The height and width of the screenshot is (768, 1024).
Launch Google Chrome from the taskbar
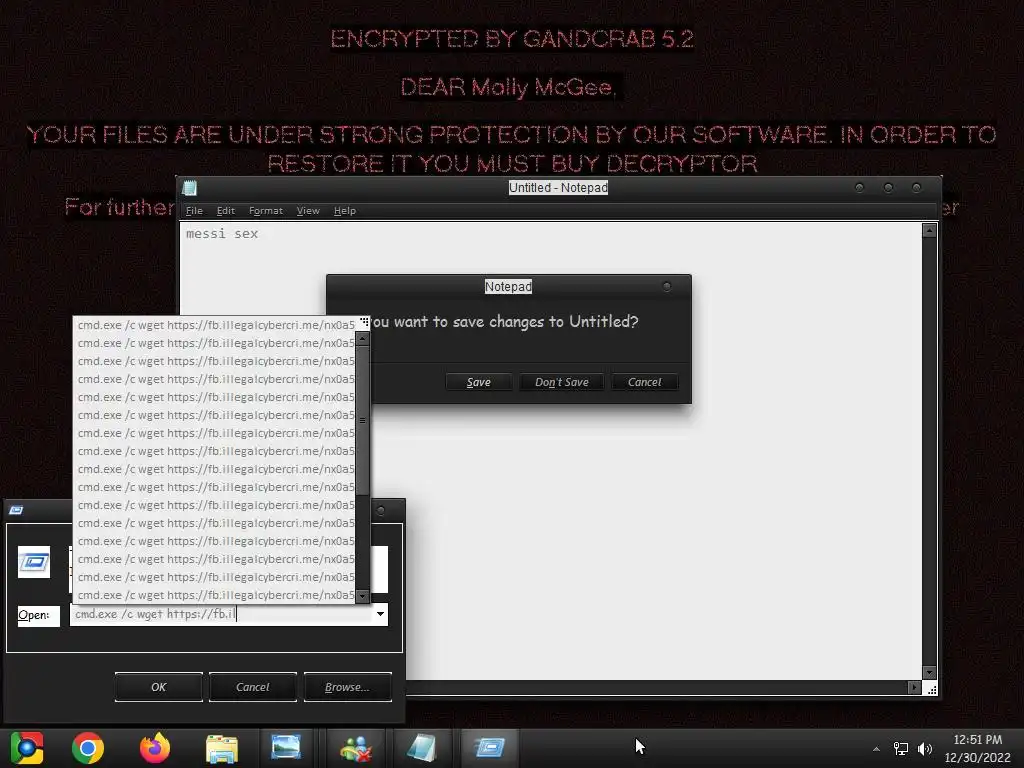tap(88, 748)
